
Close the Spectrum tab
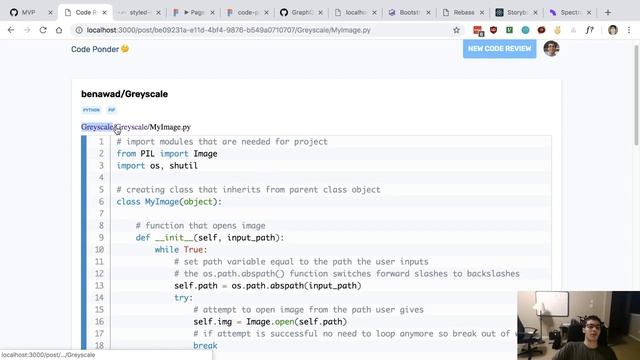pyautogui.click(x=589, y=13)
